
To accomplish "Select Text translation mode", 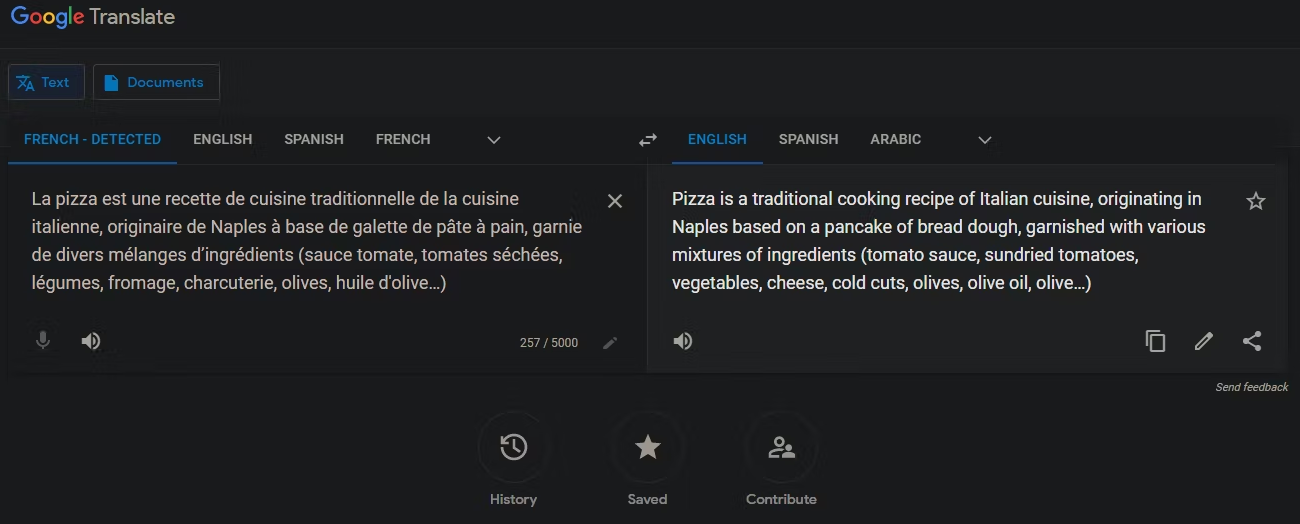I will (x=46, y=83).
